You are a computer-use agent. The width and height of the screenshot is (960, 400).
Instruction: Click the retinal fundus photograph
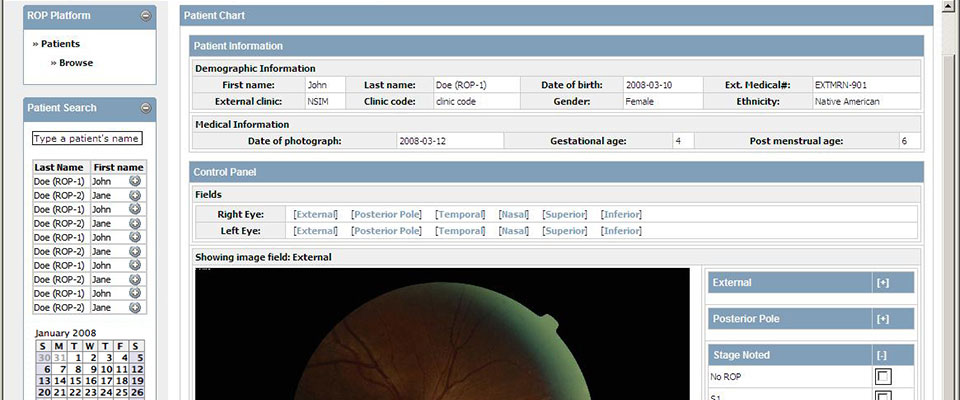point(442,334)
